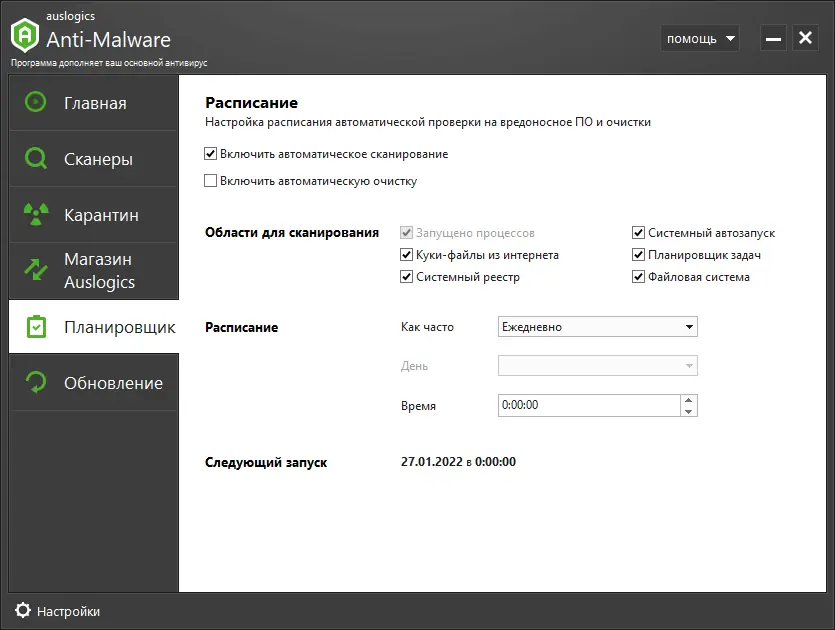Screen dimensions: 835x630
Task: Select the Планировщик scheduler icon
Action: tap(34, 326)
